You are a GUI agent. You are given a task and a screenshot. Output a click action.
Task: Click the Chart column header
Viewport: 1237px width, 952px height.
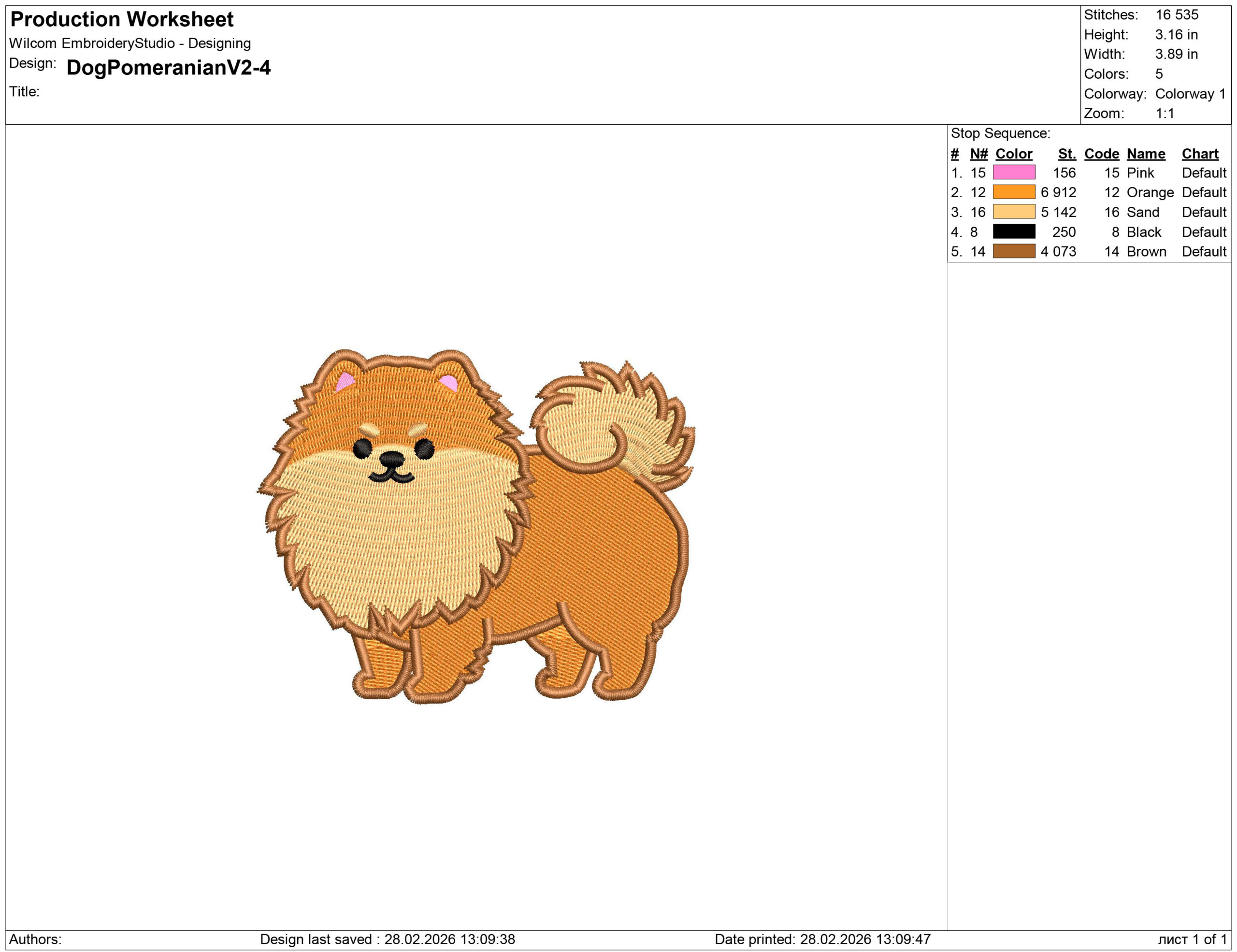pos(1200,154)
